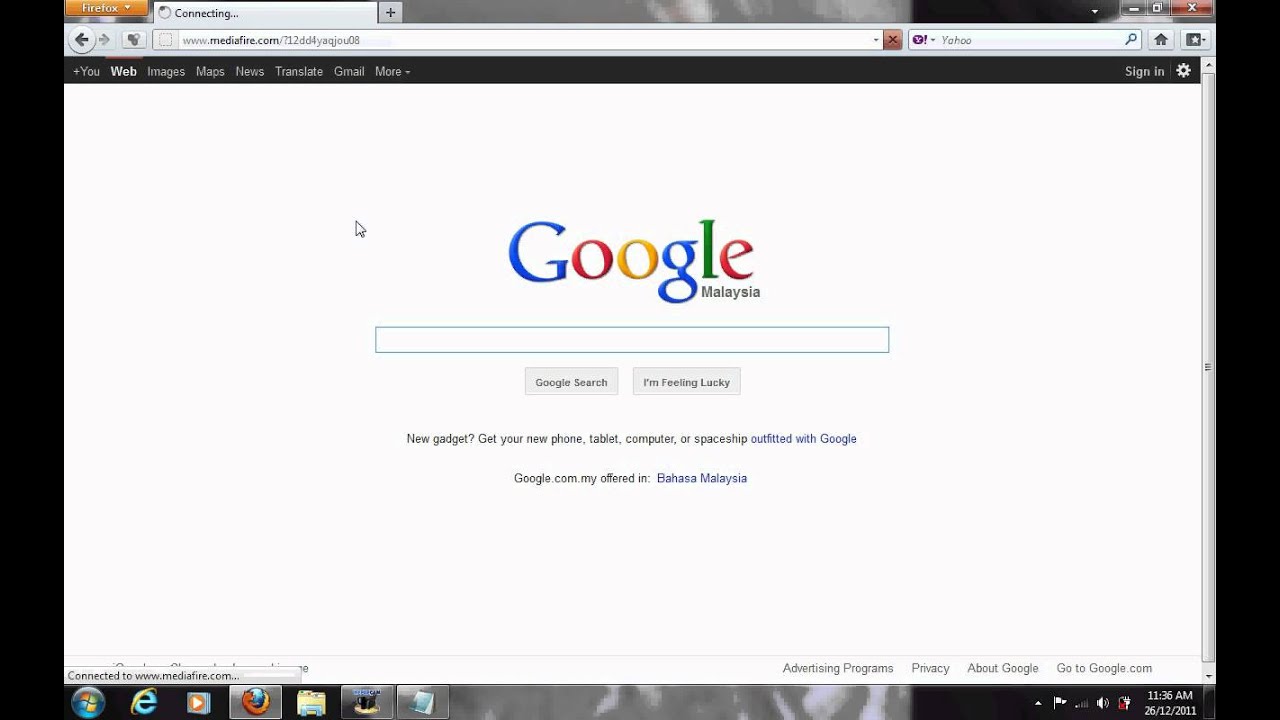Open Privacy footer link
The height and width of the screenshot is (720, 1280).
930,668
